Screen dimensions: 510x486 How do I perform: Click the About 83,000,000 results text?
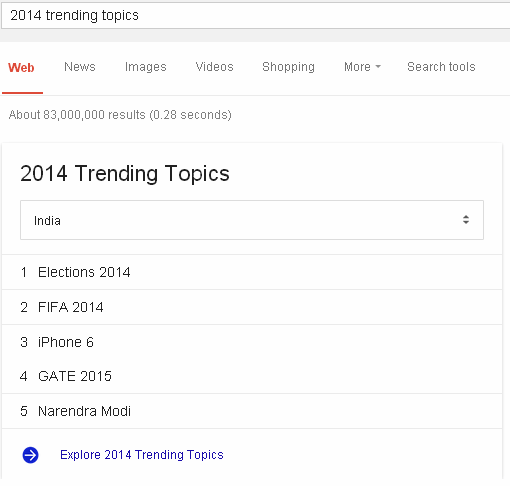[120, 115]
